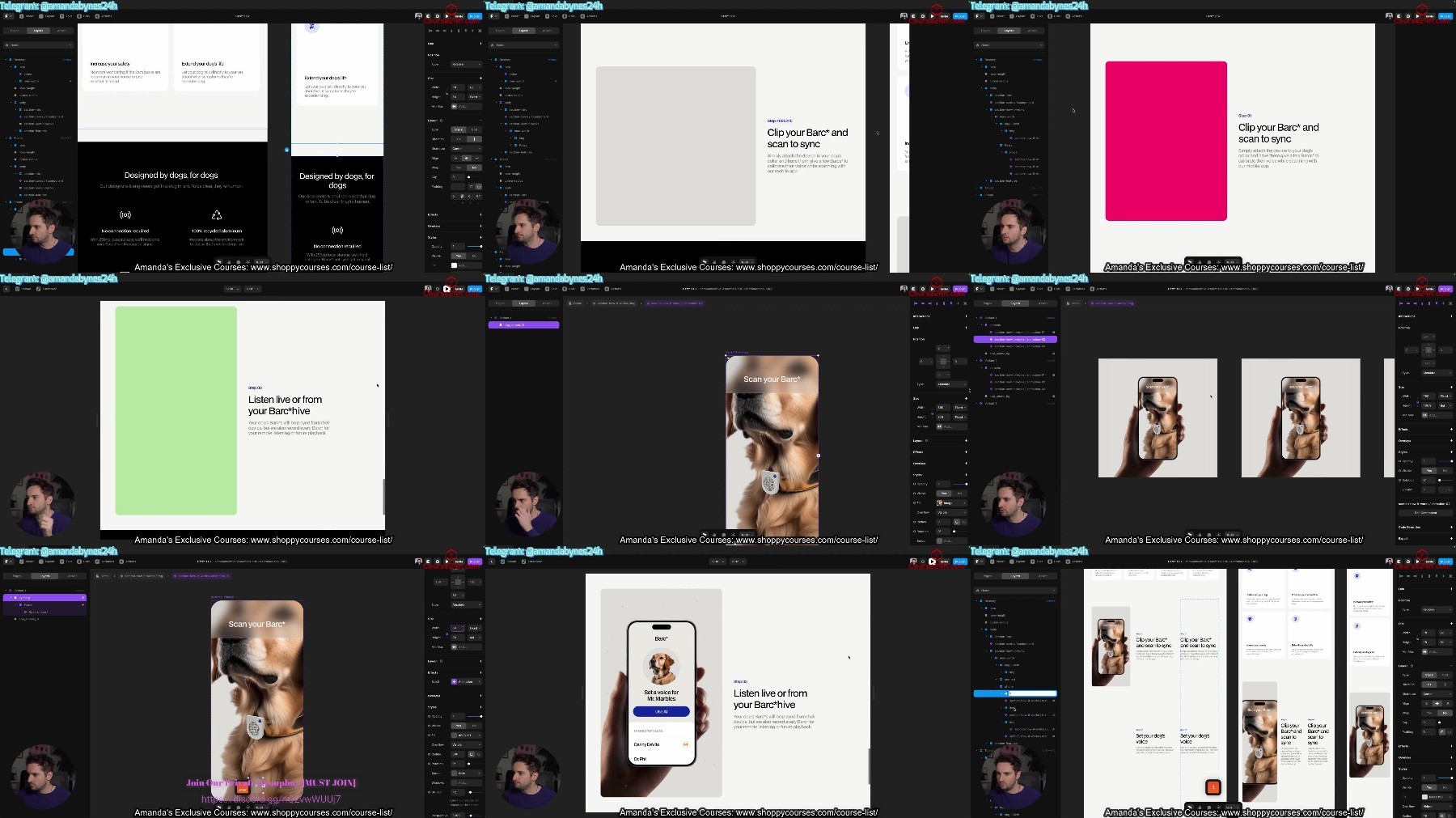
Task: Click play preview icon in Use-AI phone frame
Action: click(x=932, y=562)
